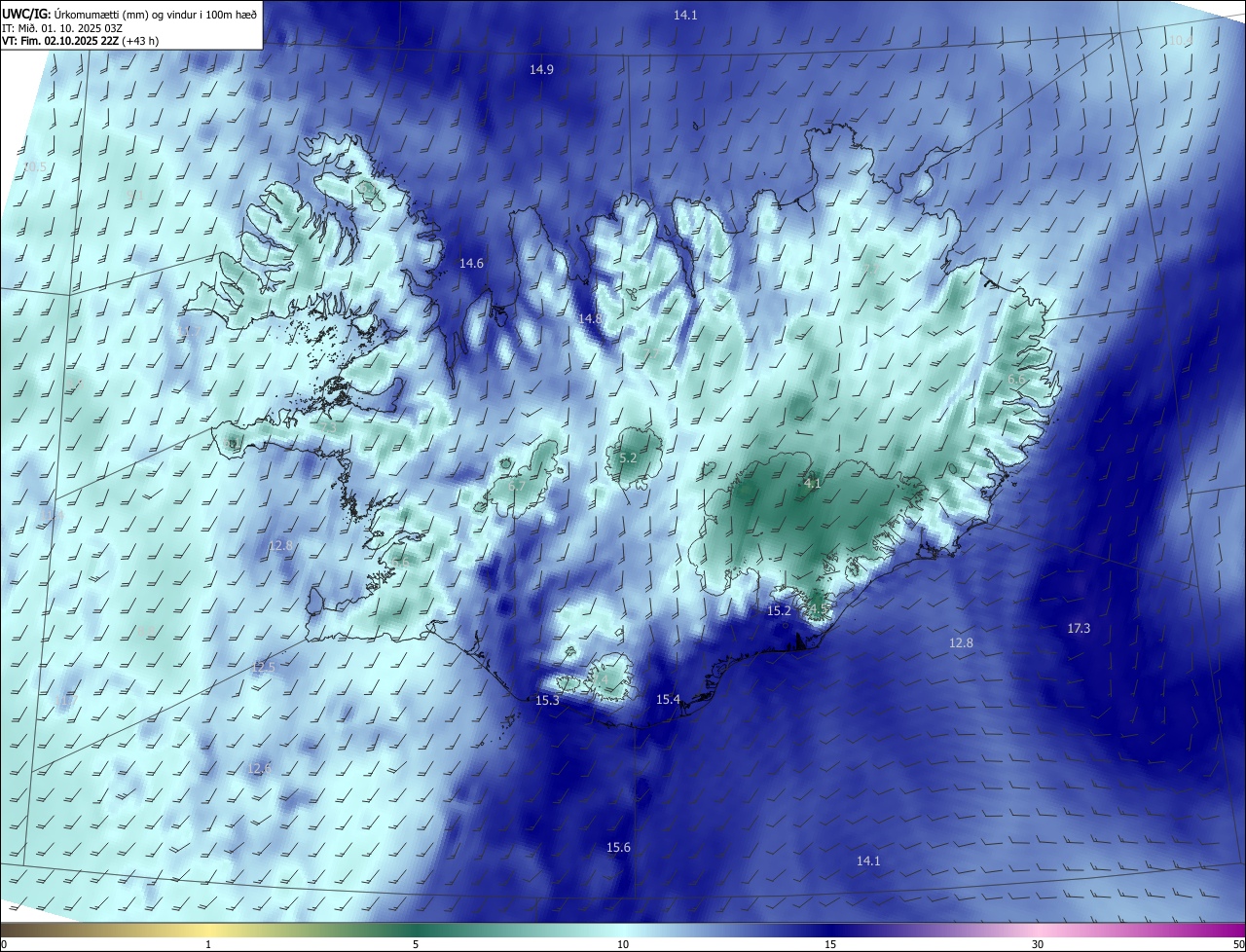Click the 14.9 value label on the map
Viewport: 1246px width, 952px height.
pyautogui.click(x=541, y=70)
